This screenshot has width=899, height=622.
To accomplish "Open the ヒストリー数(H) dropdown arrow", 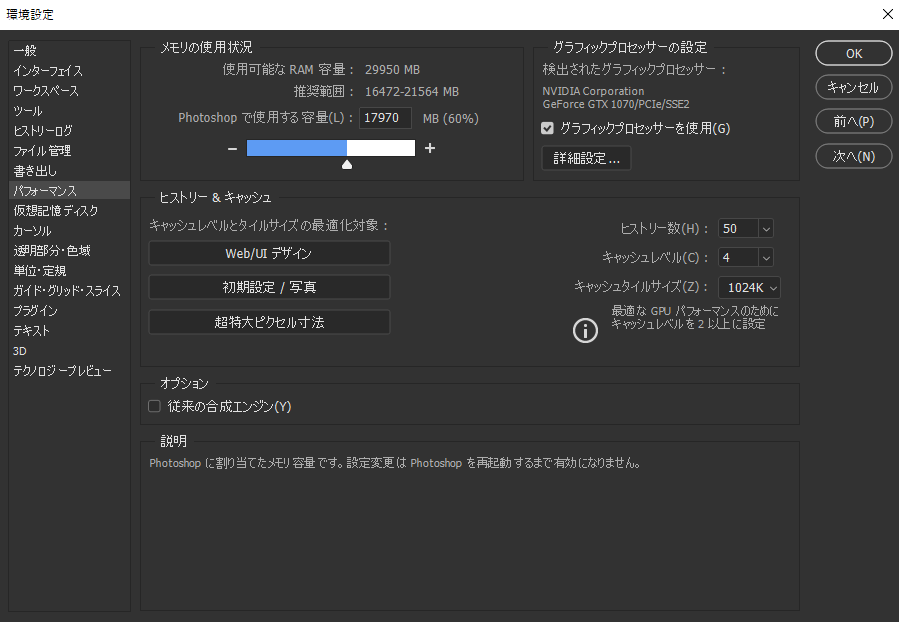I will 766,229.
